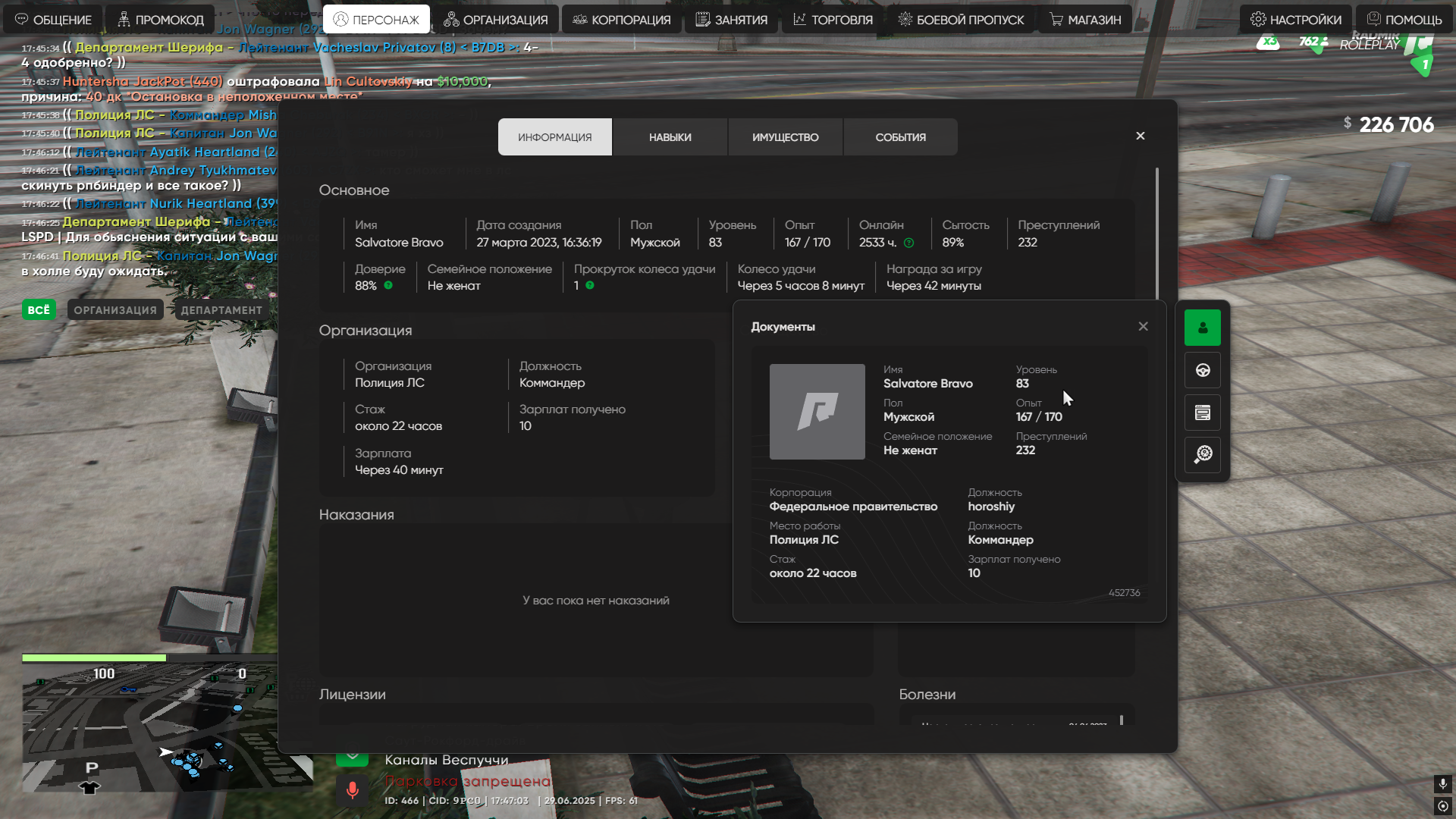Open the ТОРГОВЛЯ menu
The height and width of the screenshot is (819, 1456).
pos(833,20)
